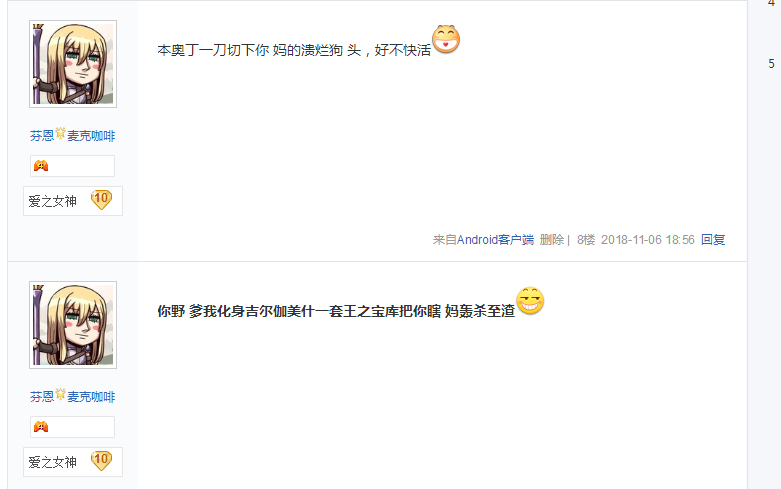Open the first post's user avatar
This screenshot has width=781, height=489.
pos(73,64)
